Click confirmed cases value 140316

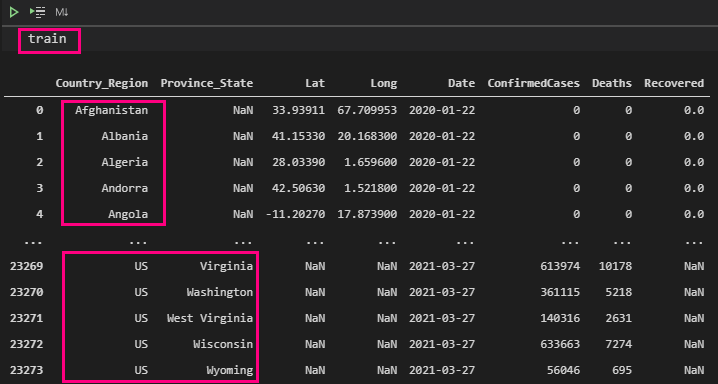(560, 318)
